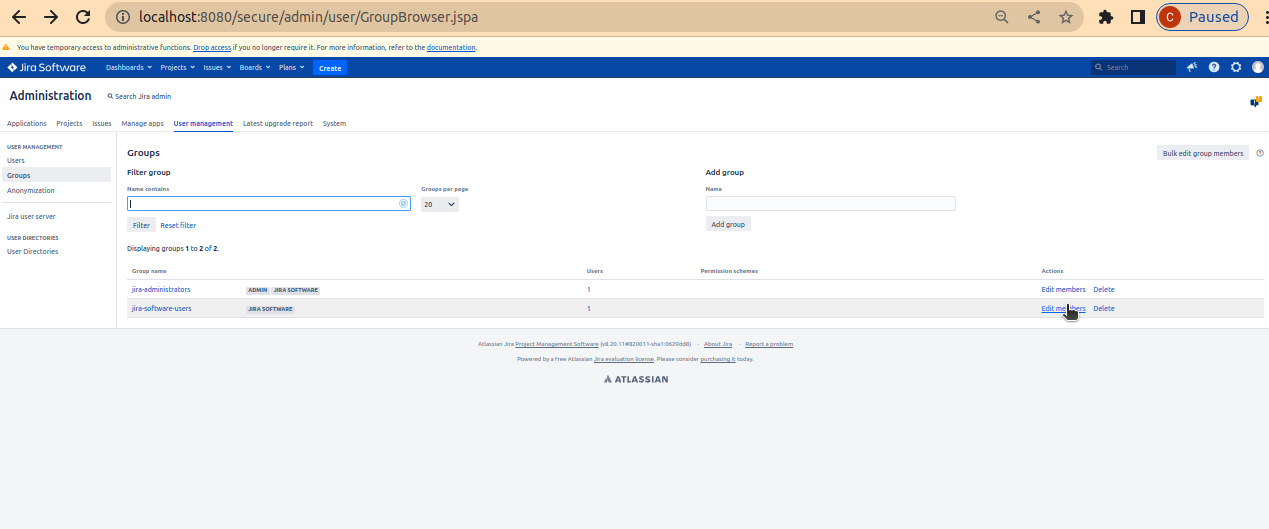Open the jira-administrators group link

(x=161, y=289)
